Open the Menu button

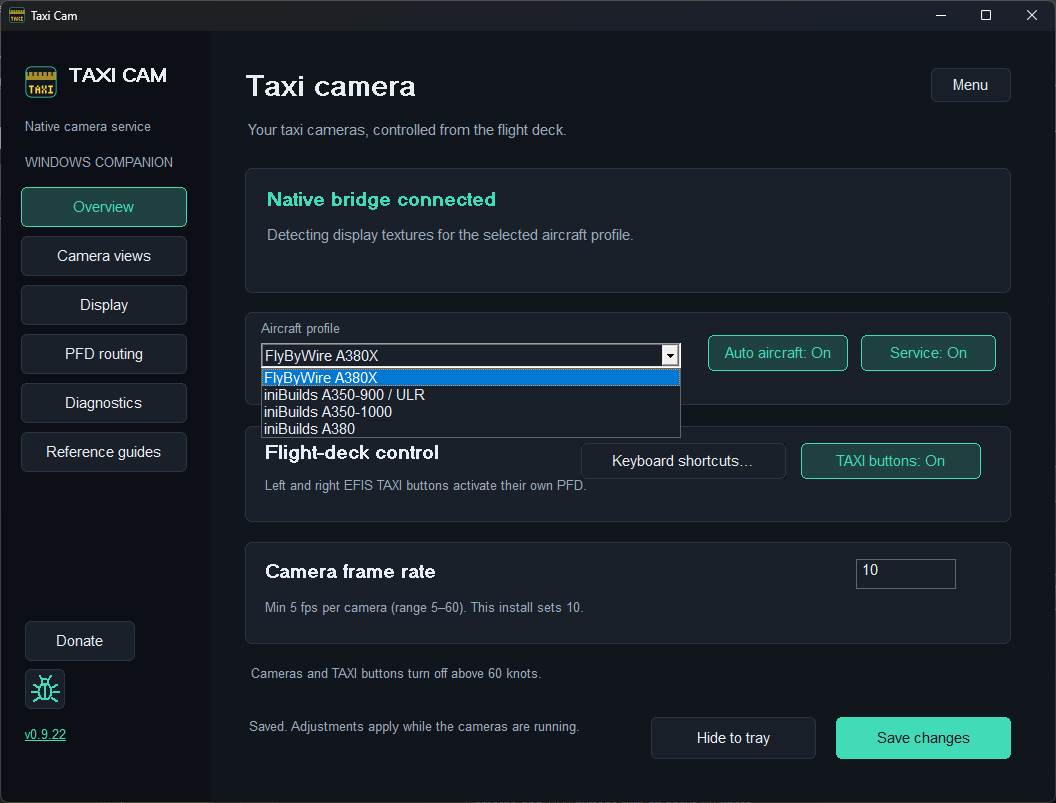click(x=970, y=85)
